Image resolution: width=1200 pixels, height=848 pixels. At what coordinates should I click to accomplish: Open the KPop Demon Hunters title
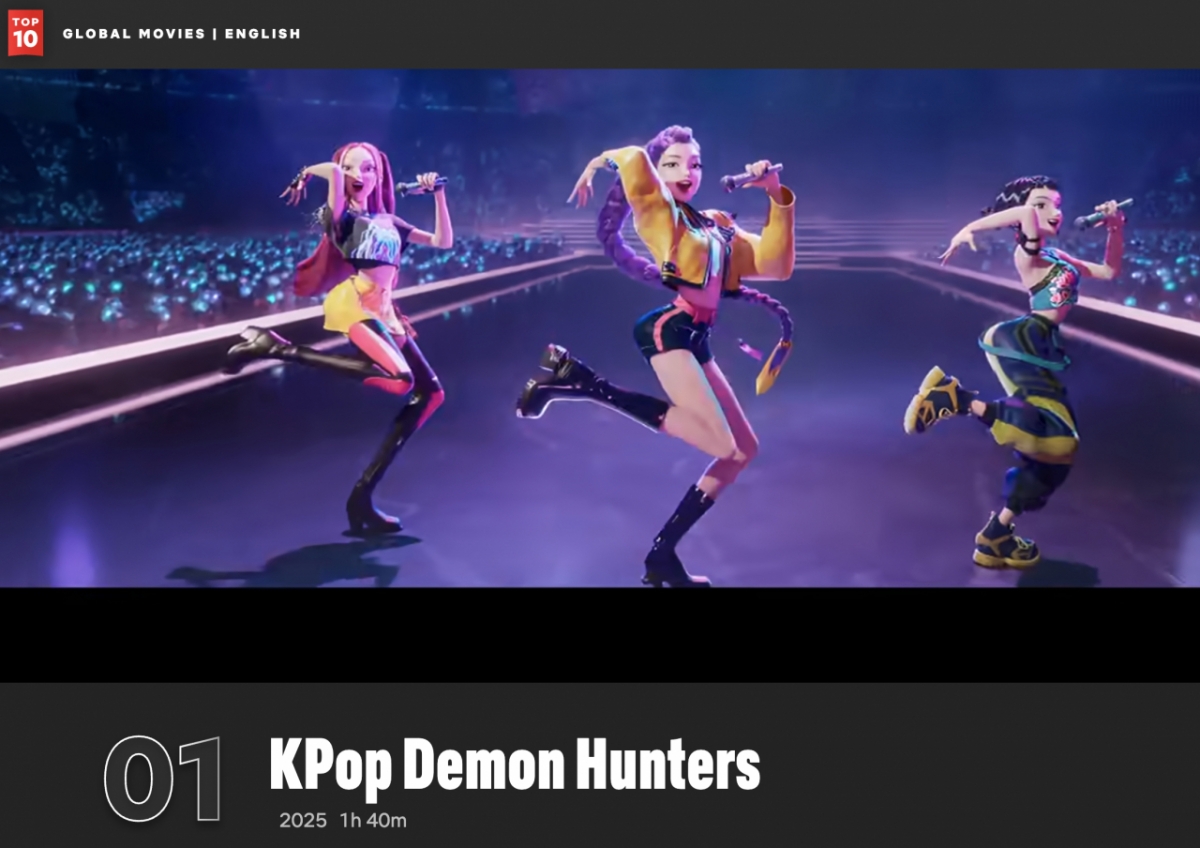pos(514,768)
